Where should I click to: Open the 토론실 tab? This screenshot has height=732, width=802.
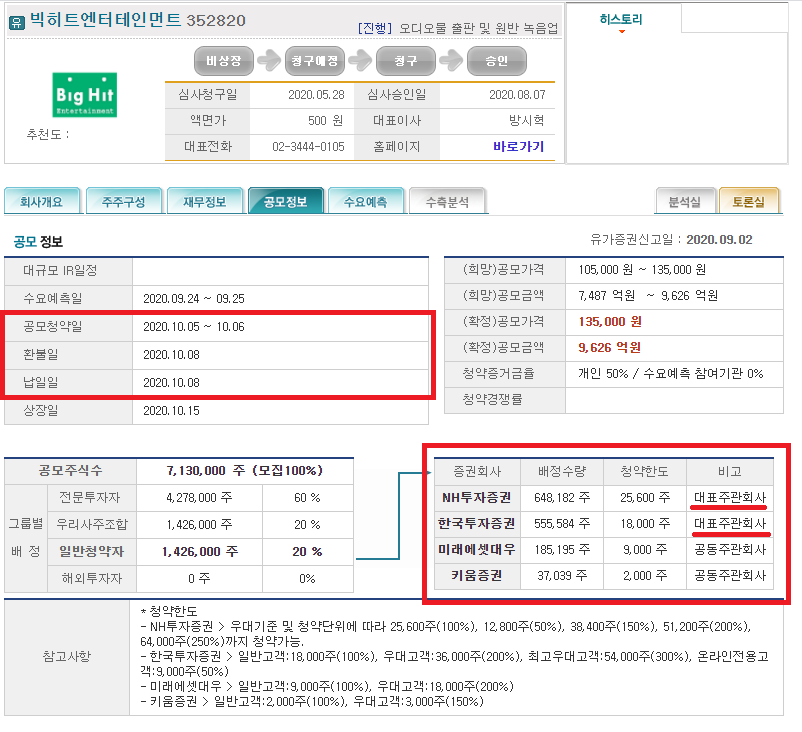click(x=749, y=201)
